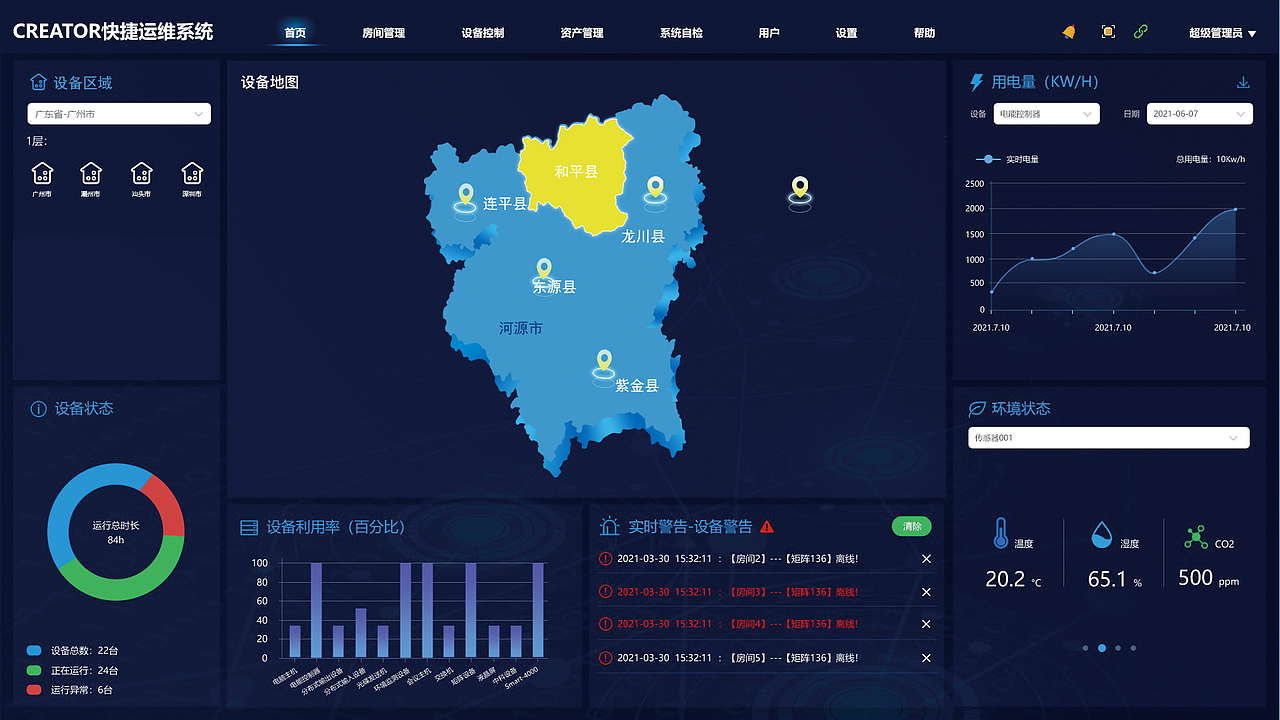Open the 设备控制 menu
1280x720 pixels.
pos(483,33)
